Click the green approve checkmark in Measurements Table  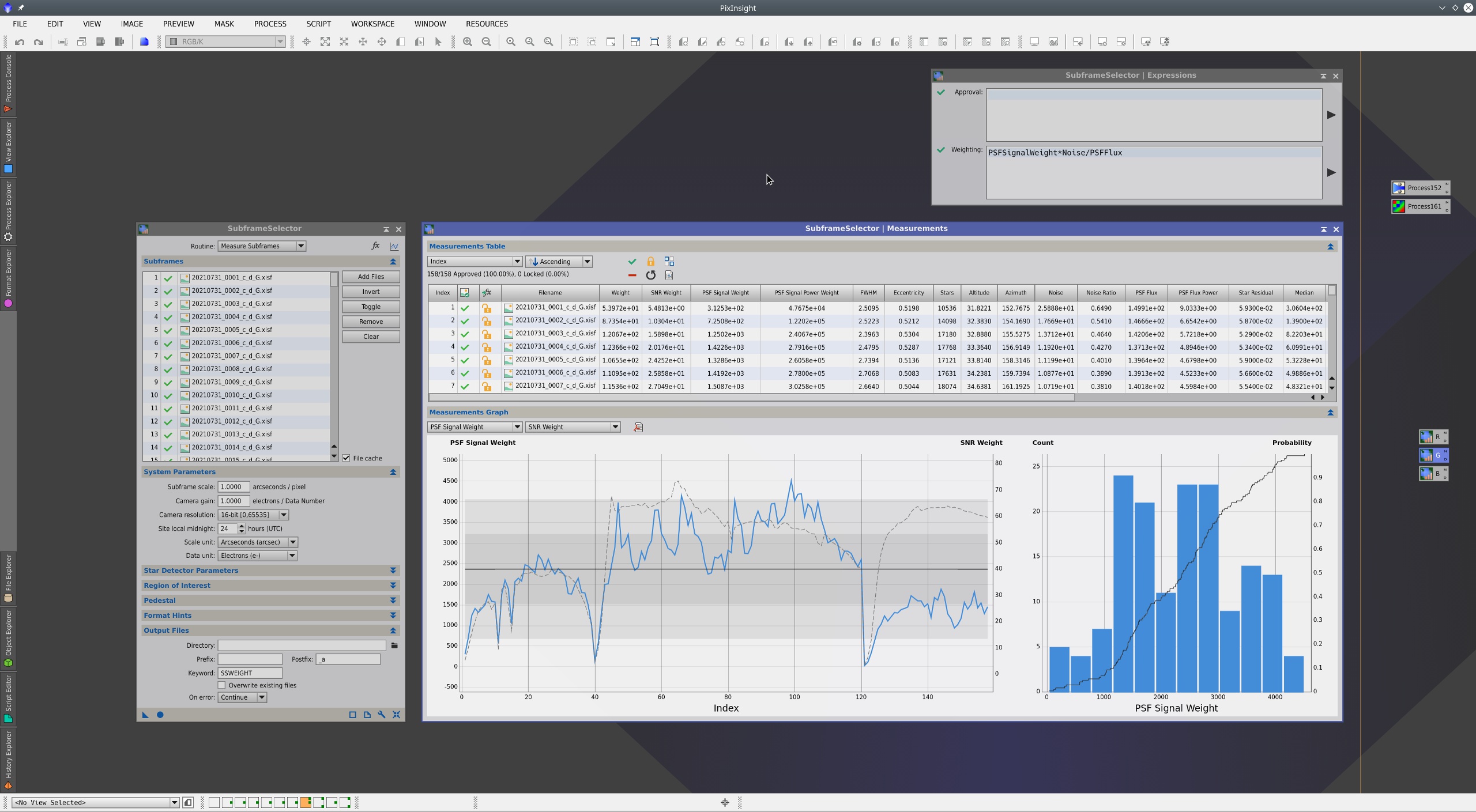(x=632, y=262)
